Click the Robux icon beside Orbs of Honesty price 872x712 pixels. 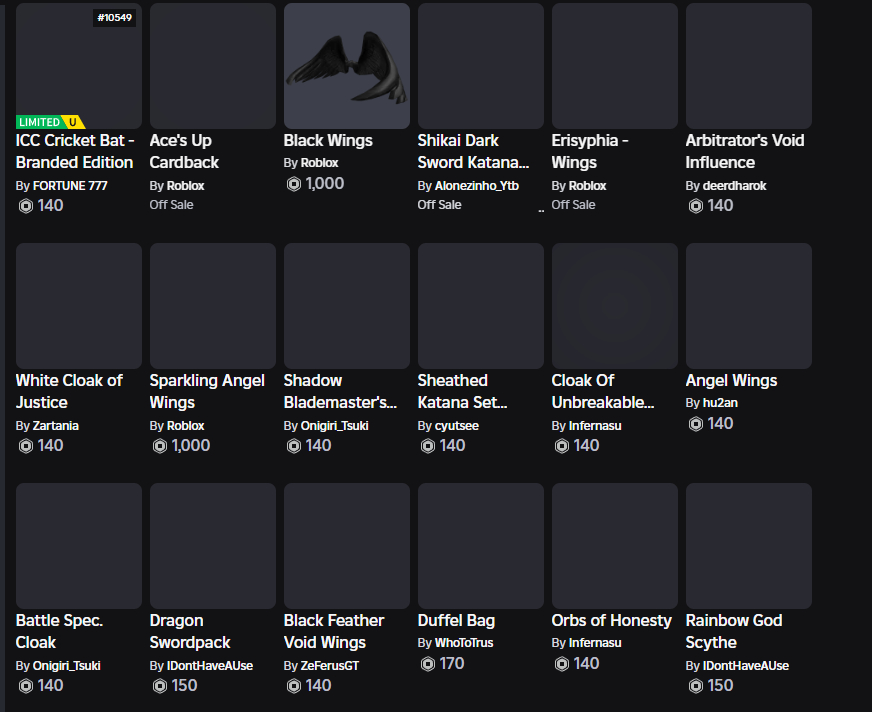point(562,664)
